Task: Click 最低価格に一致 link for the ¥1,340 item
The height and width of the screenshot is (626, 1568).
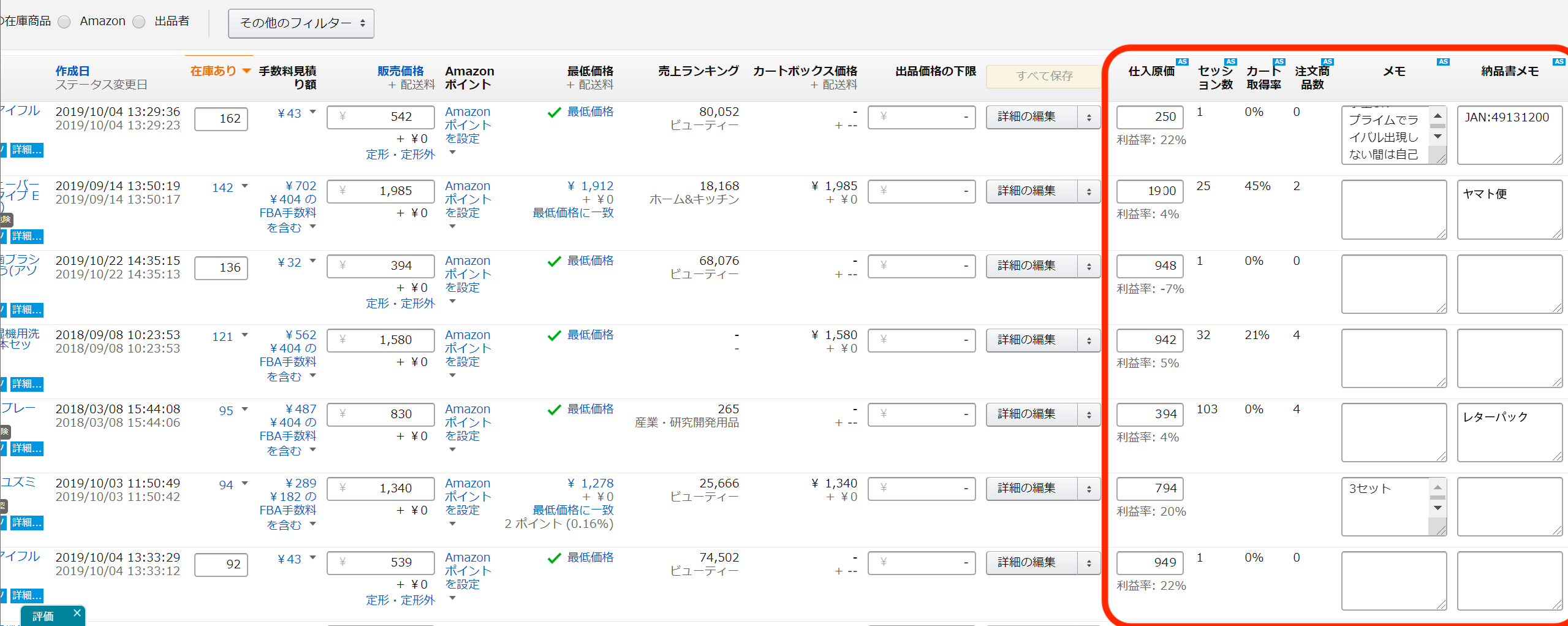Action: [572, 510]
